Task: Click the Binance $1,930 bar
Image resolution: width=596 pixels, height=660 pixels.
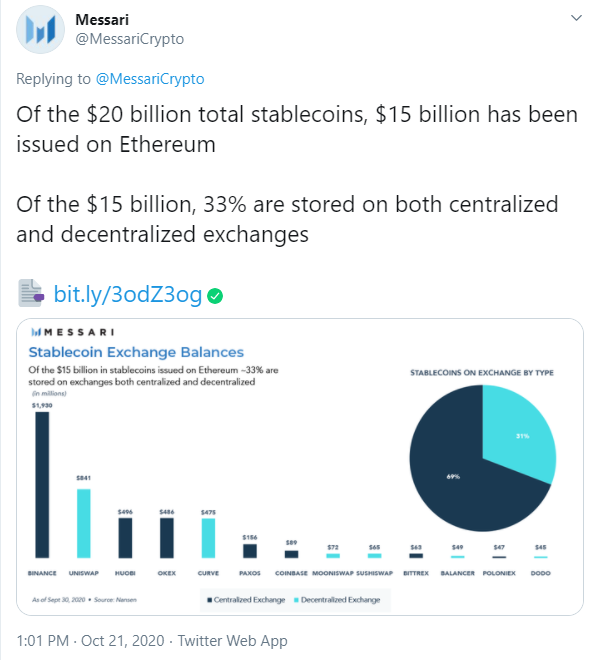Action: point(42,484)
